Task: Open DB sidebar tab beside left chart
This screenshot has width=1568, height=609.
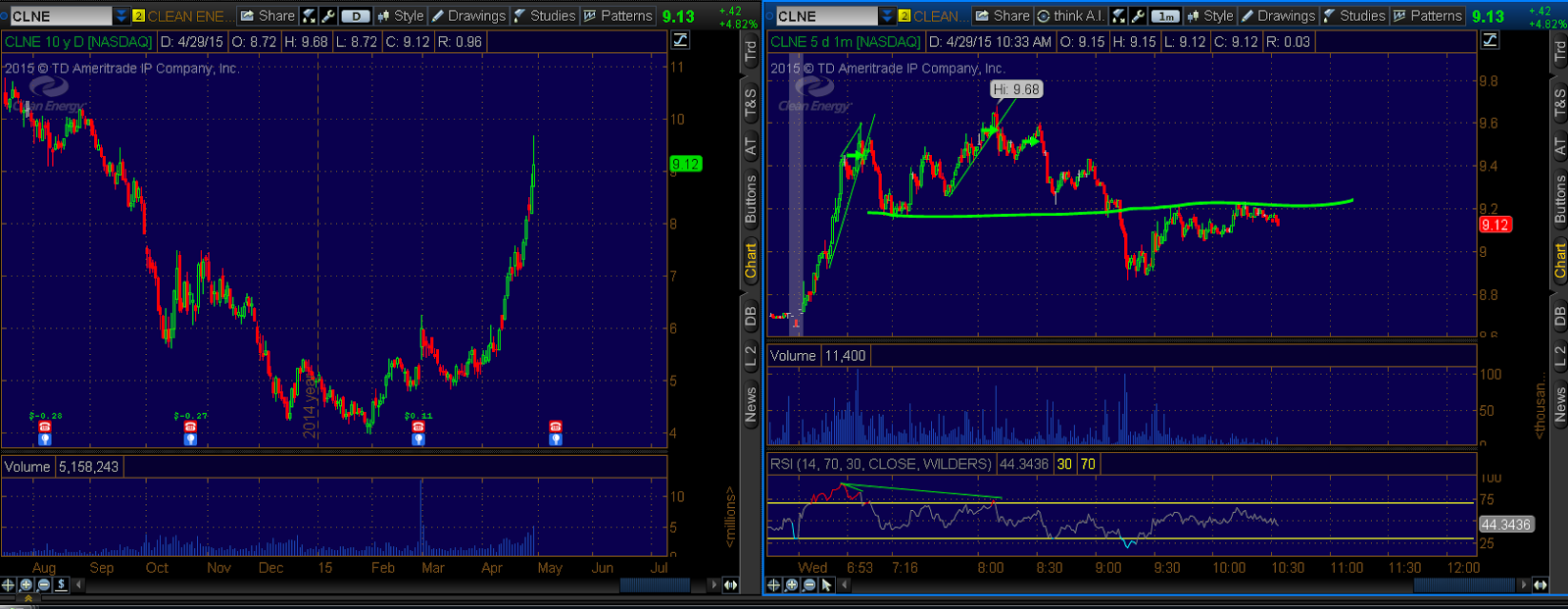Action: 751,316
